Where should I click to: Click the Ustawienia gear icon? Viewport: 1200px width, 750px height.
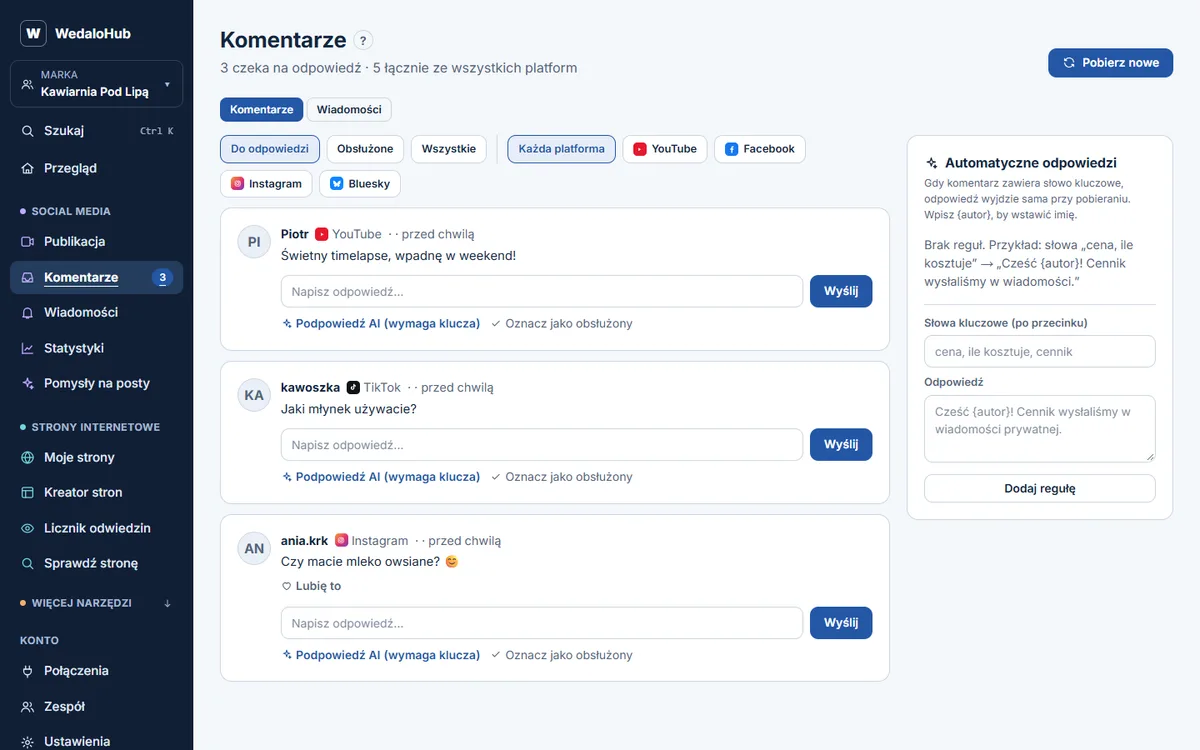pos(28,742)
